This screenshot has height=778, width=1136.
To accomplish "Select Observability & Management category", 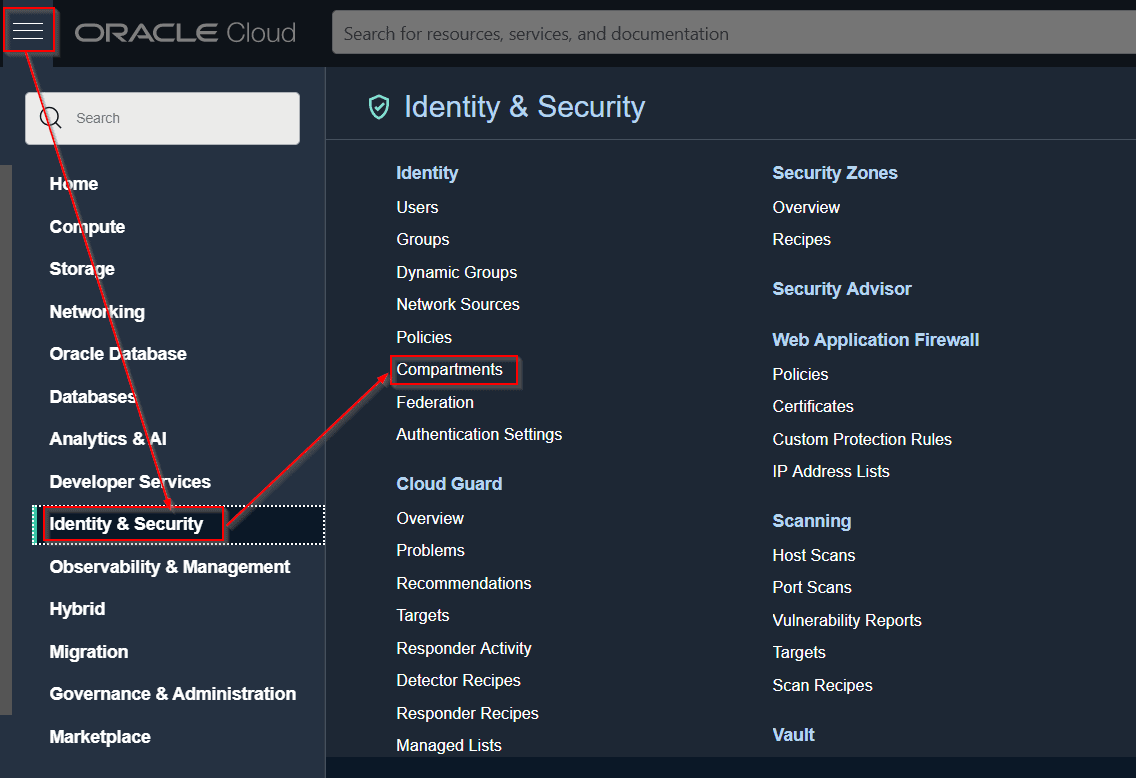I will pos(170,567).
